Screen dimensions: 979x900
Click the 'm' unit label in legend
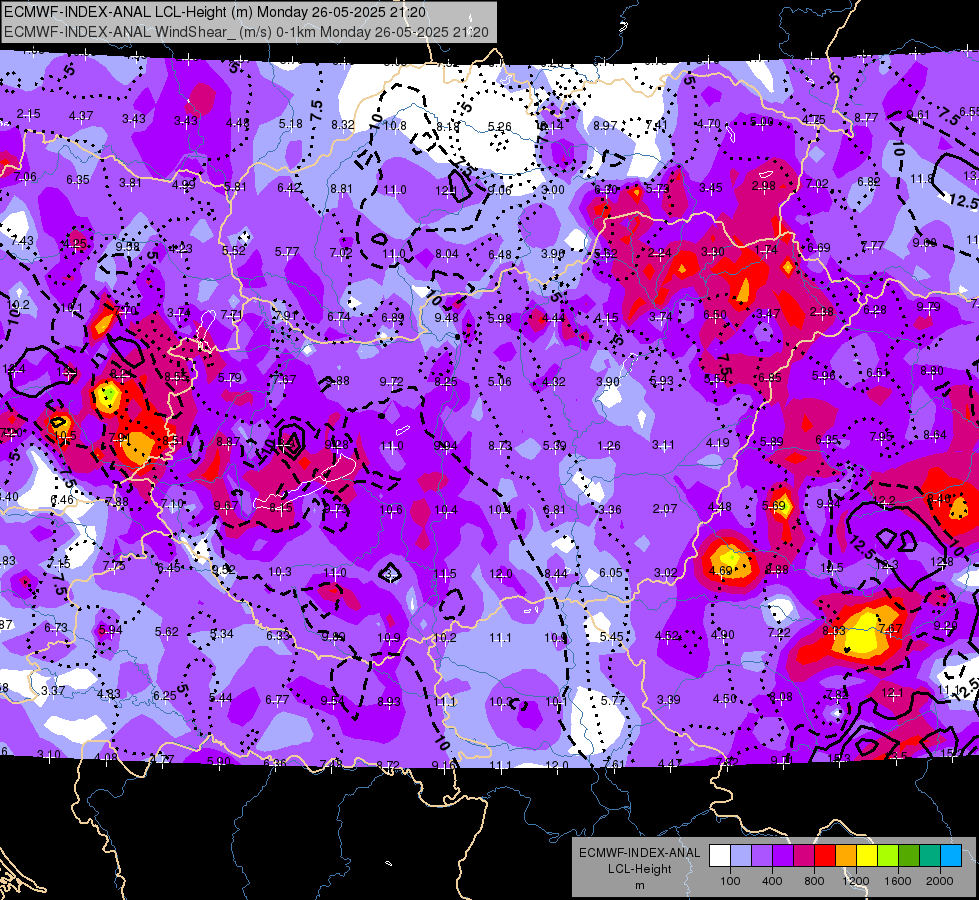pos(639,886)
